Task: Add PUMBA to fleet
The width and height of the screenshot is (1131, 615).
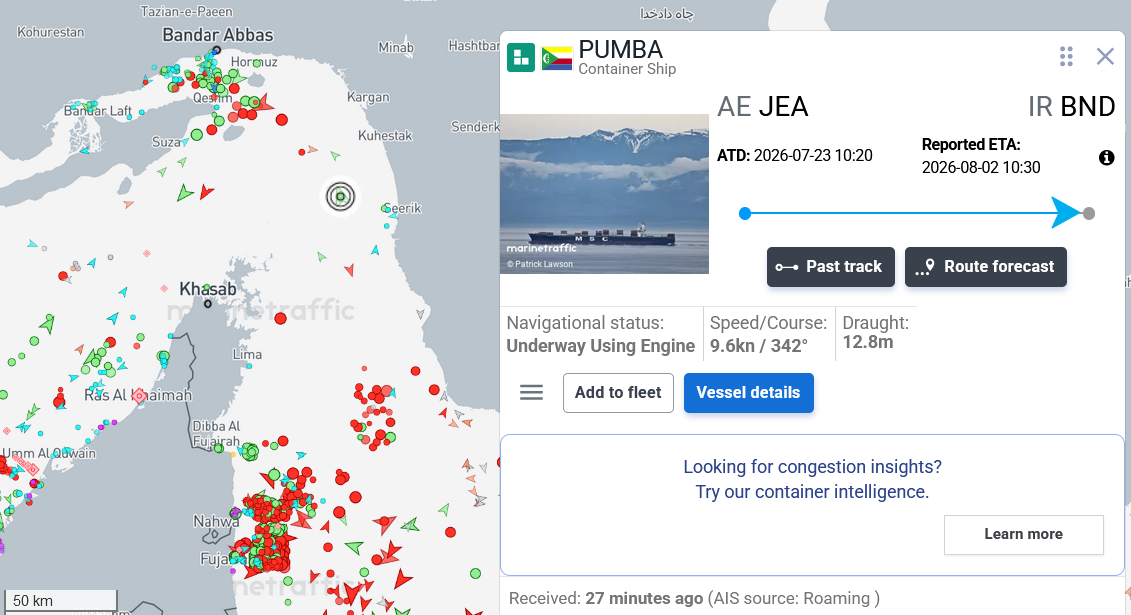Action: (618, 392)
